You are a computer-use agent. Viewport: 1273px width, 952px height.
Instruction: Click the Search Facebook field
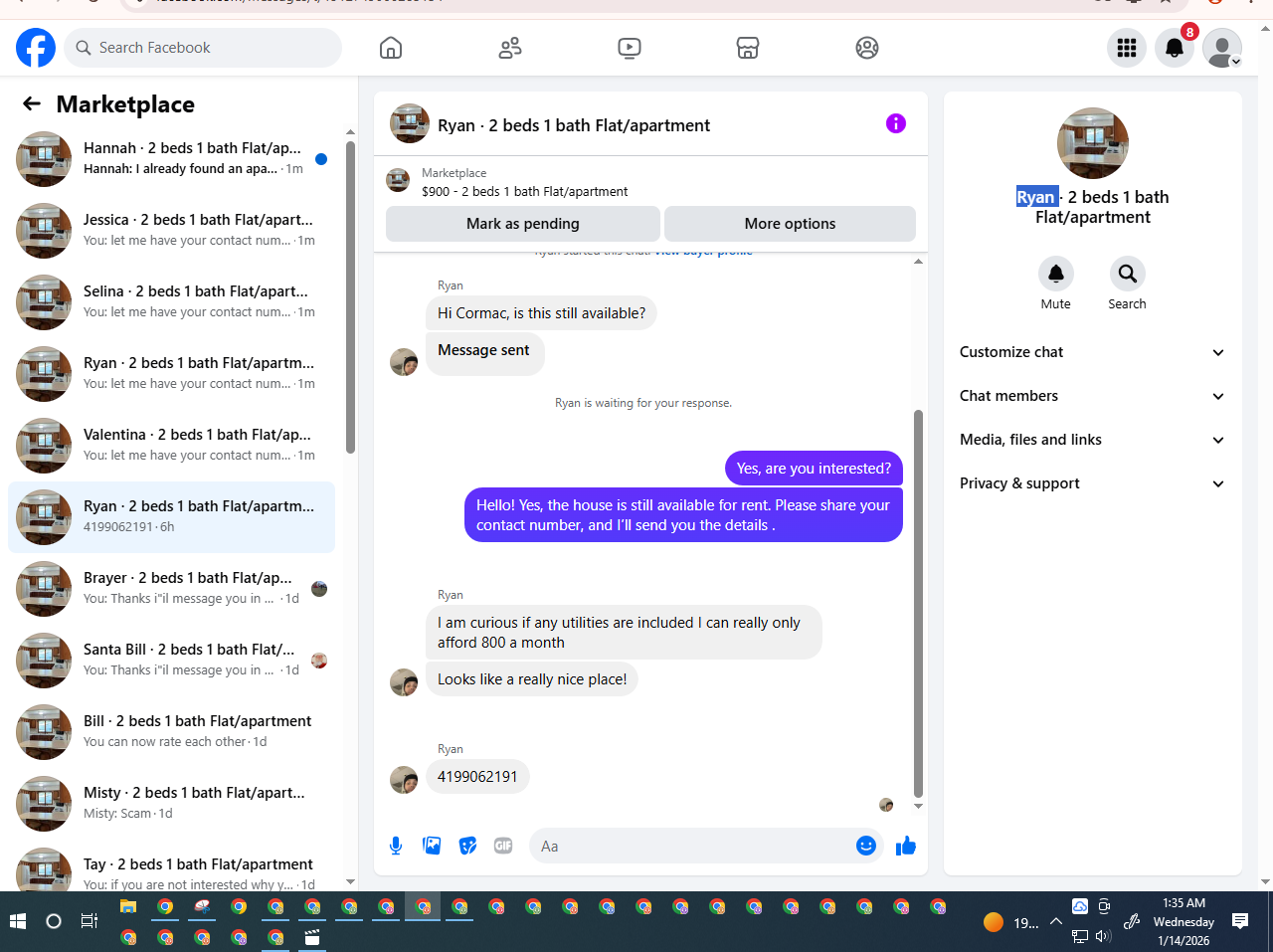203,48
